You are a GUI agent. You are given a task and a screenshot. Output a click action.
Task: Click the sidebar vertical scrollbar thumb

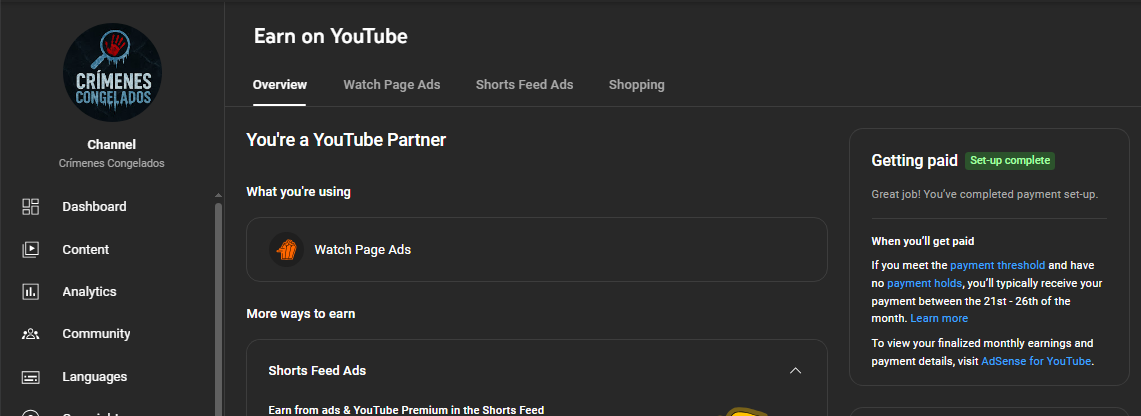click(x=218, y=309)
